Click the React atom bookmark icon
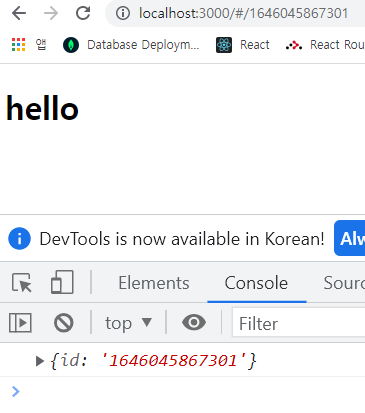 point(224,45)
